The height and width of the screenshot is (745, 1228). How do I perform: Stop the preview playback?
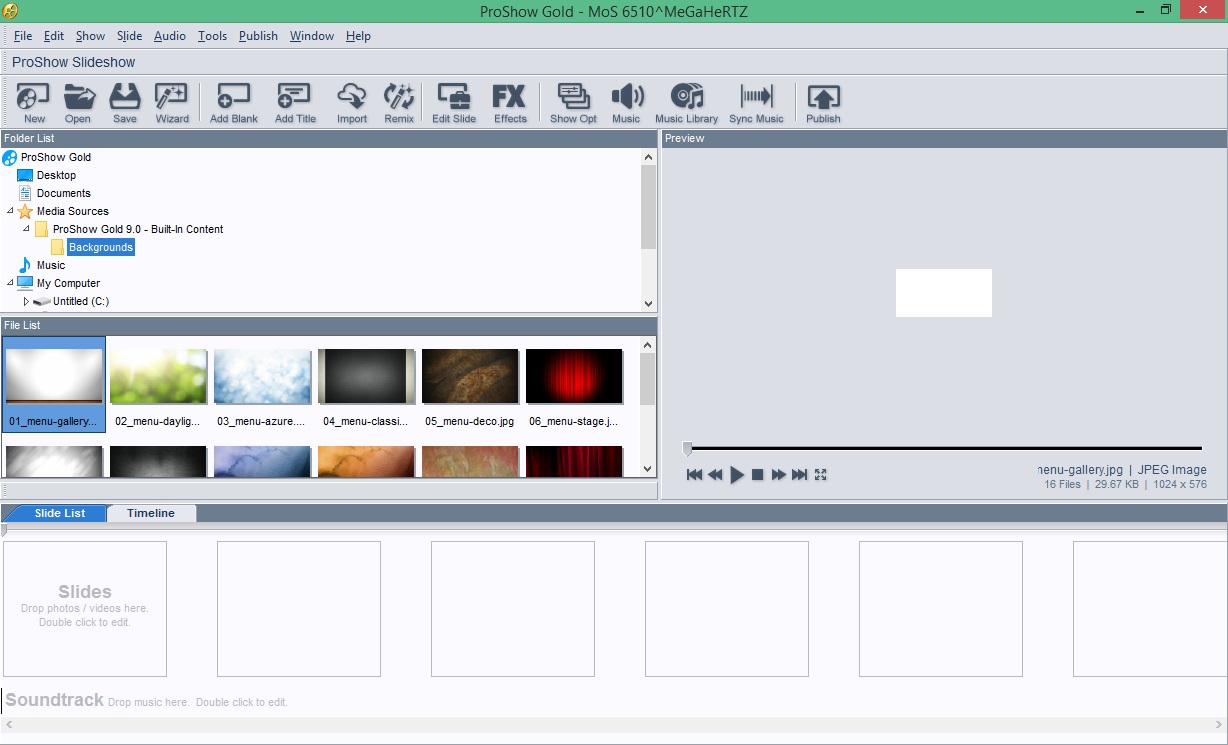758,475
